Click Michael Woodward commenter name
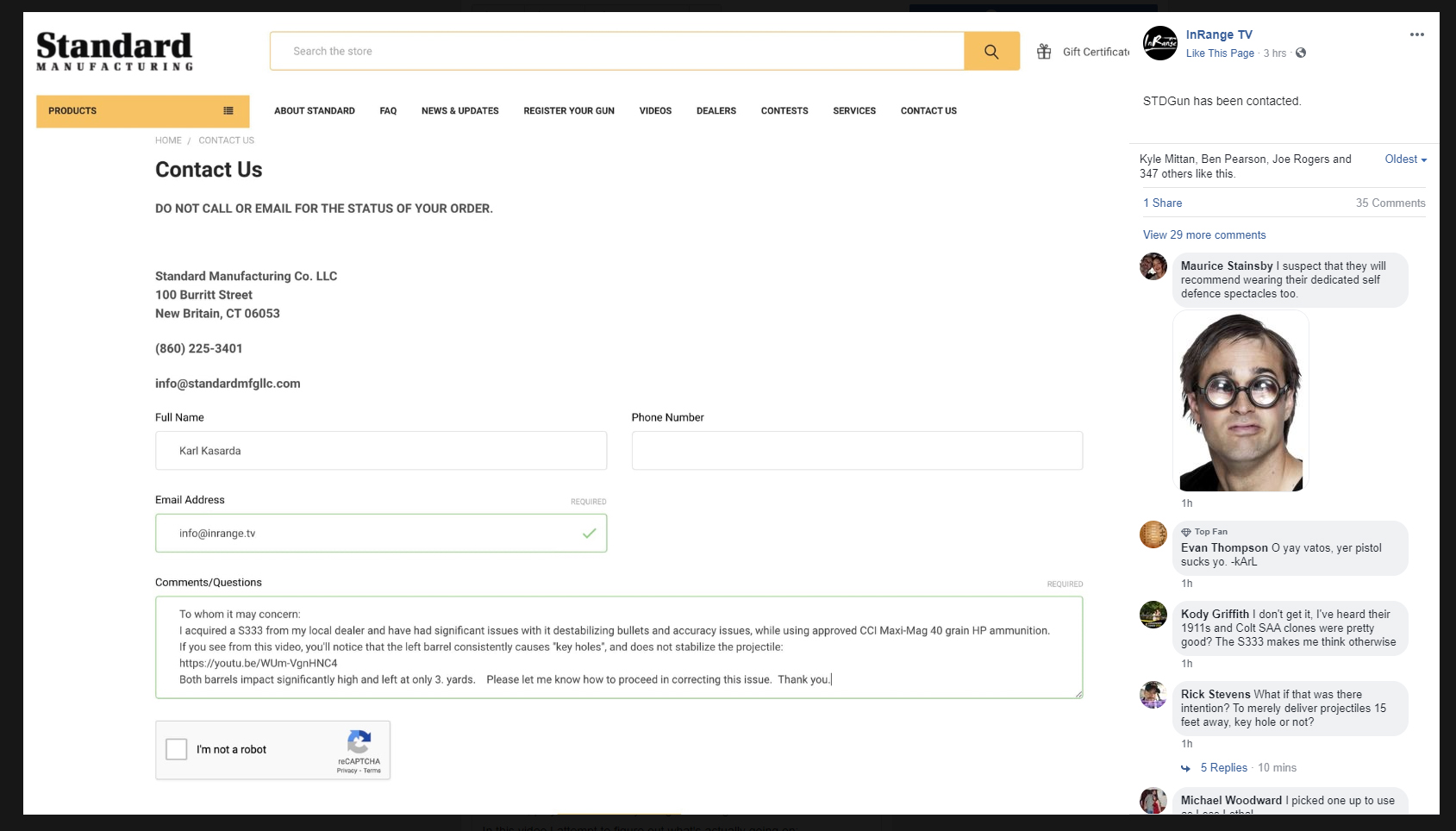The width and height of the screenshot is (1456, 831). [x=1232, y=801]
